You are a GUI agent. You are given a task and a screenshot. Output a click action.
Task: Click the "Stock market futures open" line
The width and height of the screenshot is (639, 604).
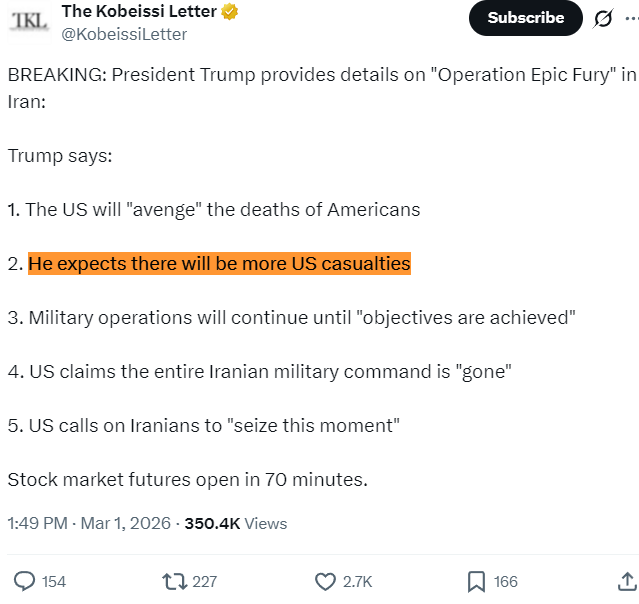point(187,479)
